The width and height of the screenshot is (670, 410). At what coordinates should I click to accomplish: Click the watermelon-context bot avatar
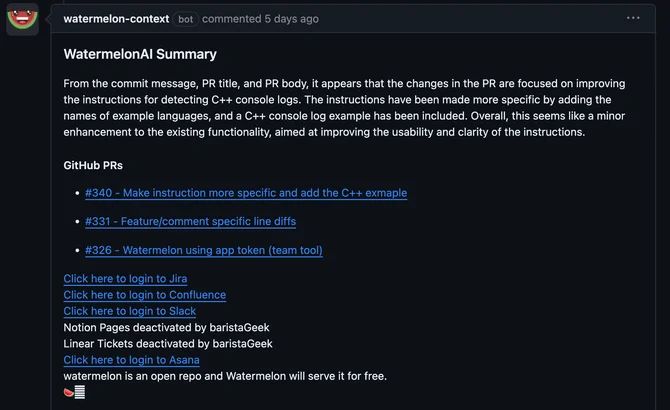point(22,19)
